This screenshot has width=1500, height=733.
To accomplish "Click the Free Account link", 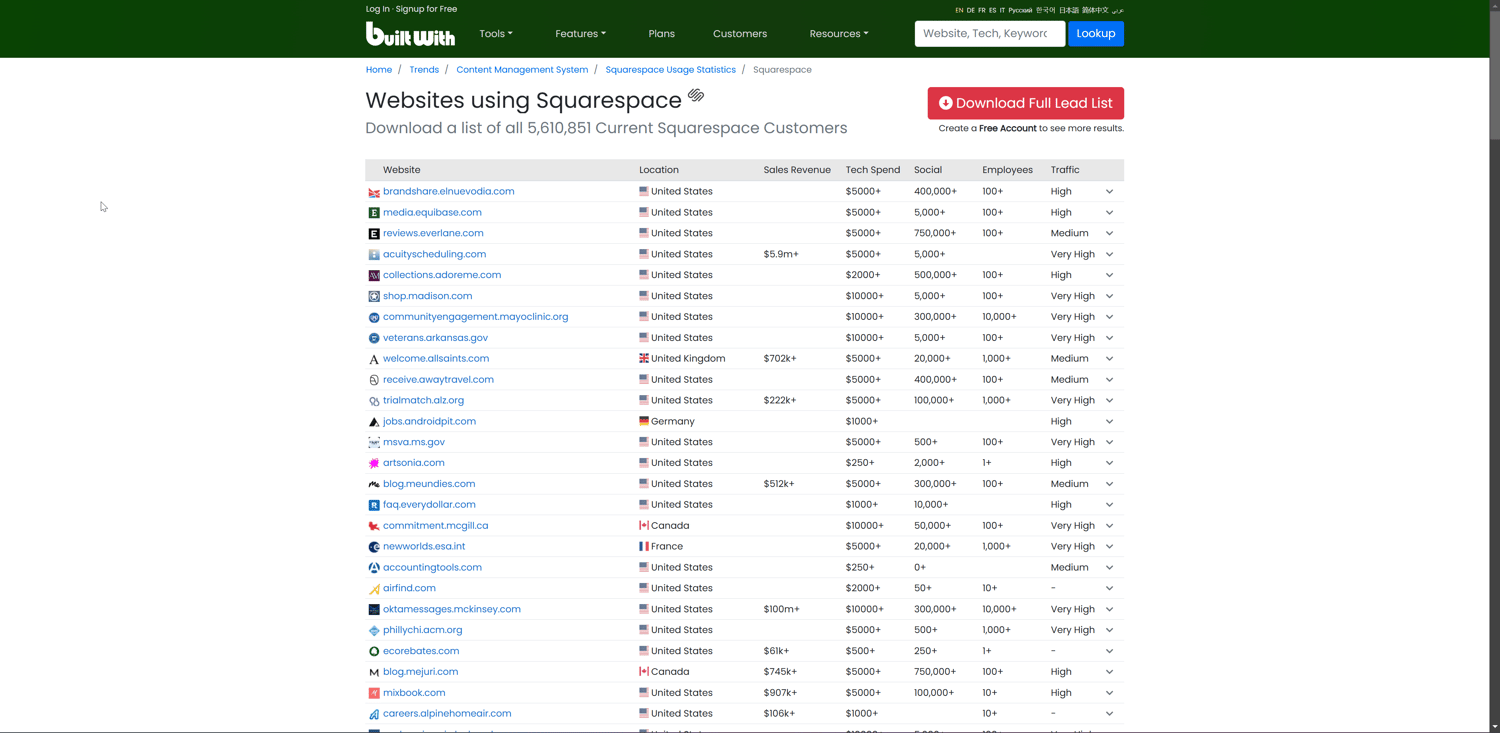I will coord(1007,128).
